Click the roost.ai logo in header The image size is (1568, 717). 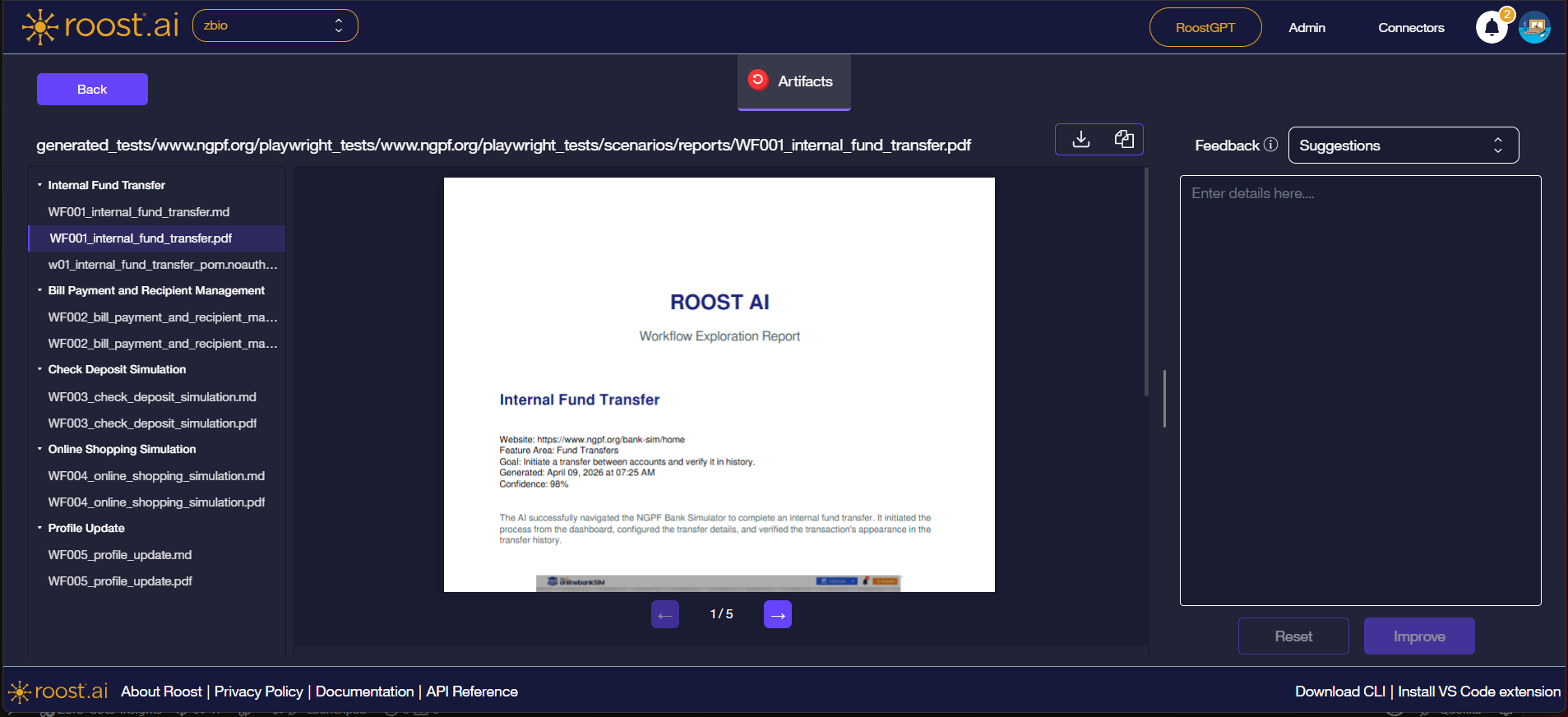click(x=100, y=26)
